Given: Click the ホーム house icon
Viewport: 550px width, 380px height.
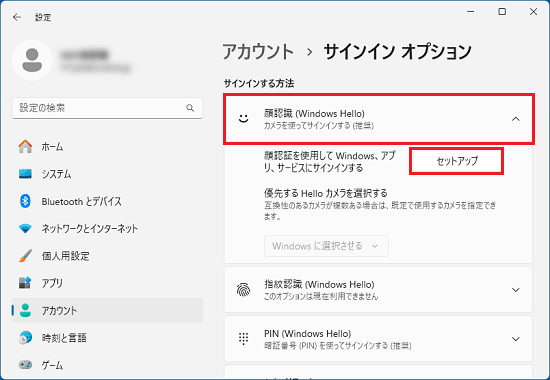Looking at the screenshot, I should 25,146.
